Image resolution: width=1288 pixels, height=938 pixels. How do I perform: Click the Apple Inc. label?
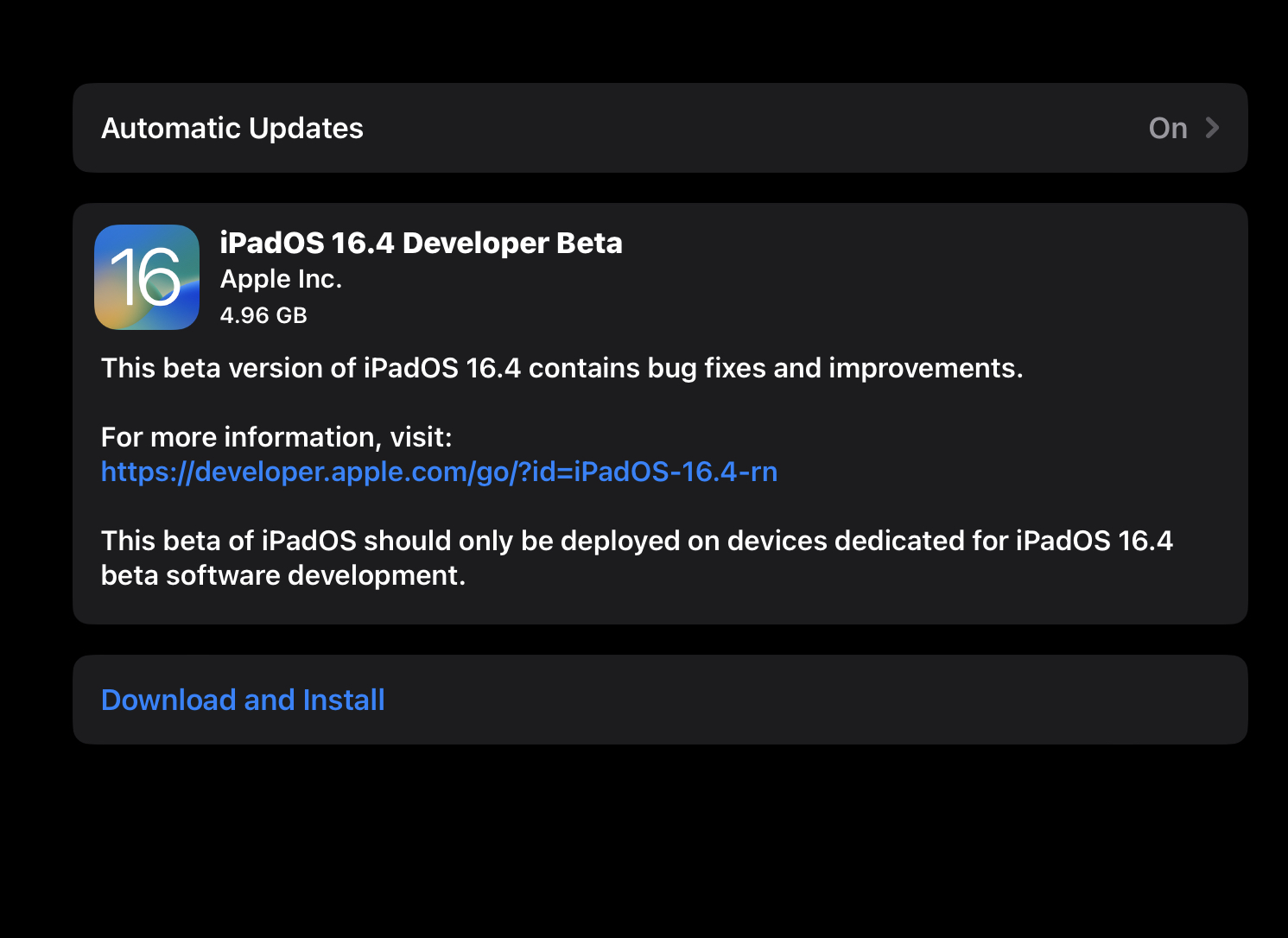click(281, 279)
